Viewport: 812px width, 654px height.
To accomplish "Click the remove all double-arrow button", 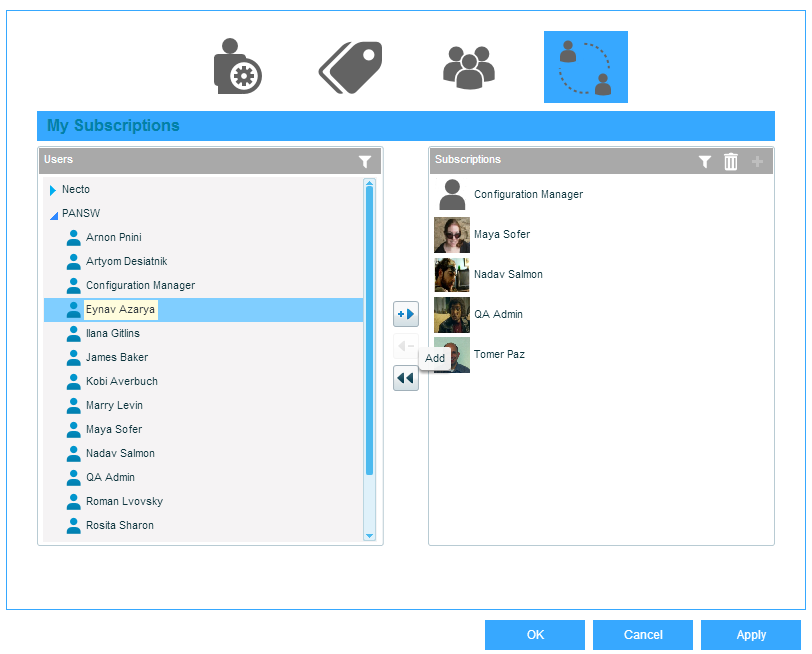I will click(405, 378).
